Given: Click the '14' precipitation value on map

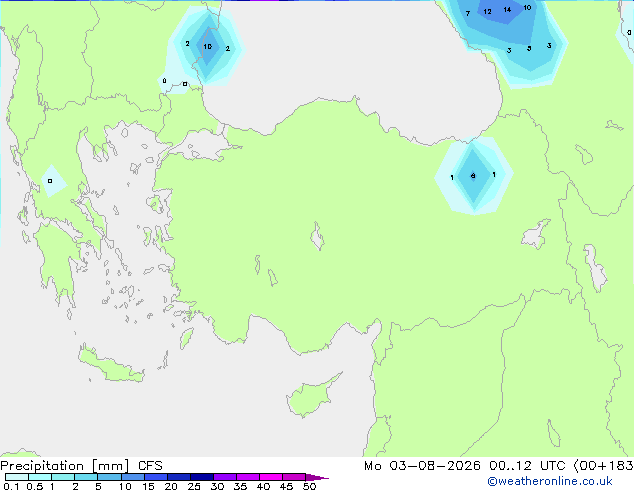Looking at the screenshot, I should 507,10.
